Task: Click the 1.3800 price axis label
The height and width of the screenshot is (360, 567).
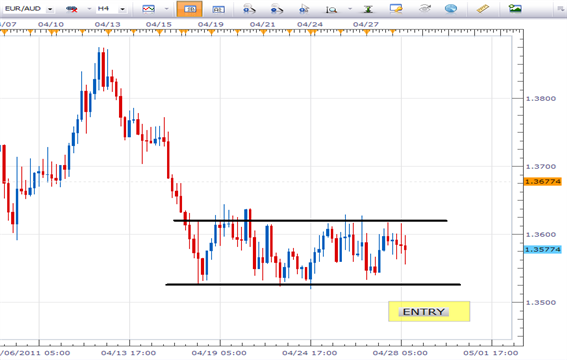Action: tap(541, 99)
